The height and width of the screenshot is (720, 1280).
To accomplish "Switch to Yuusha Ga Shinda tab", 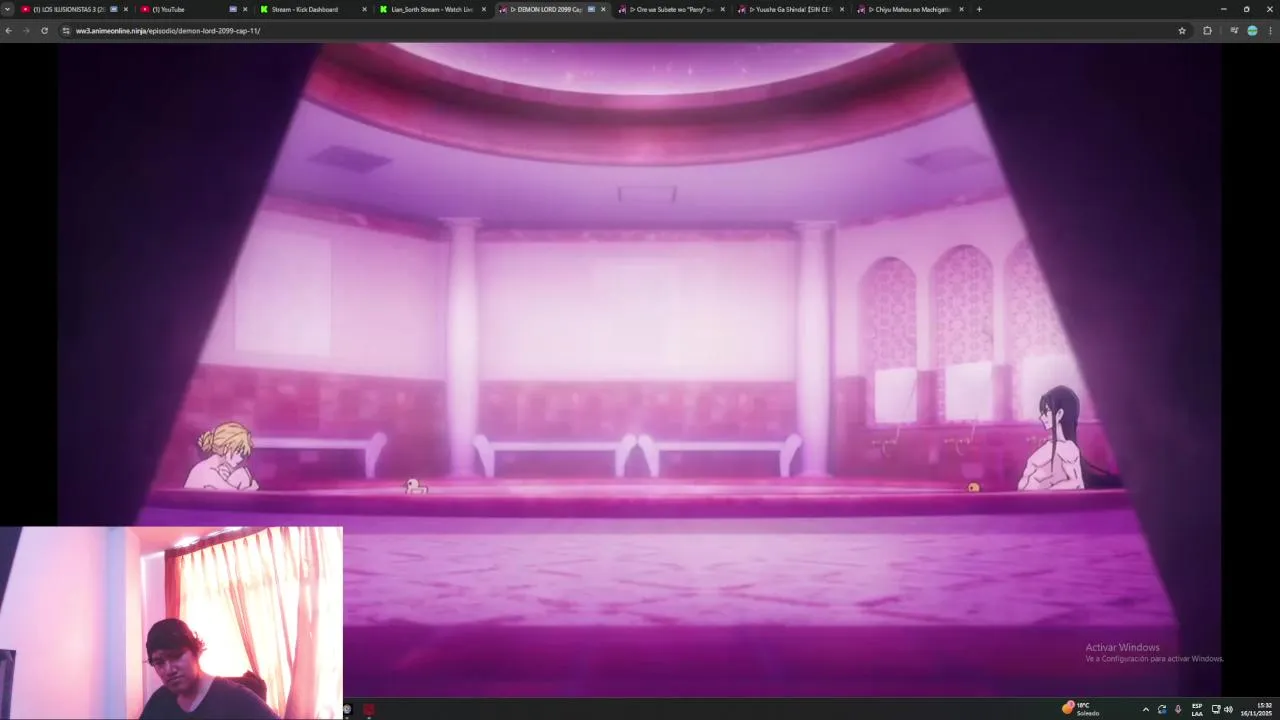I will click(792, 9).
